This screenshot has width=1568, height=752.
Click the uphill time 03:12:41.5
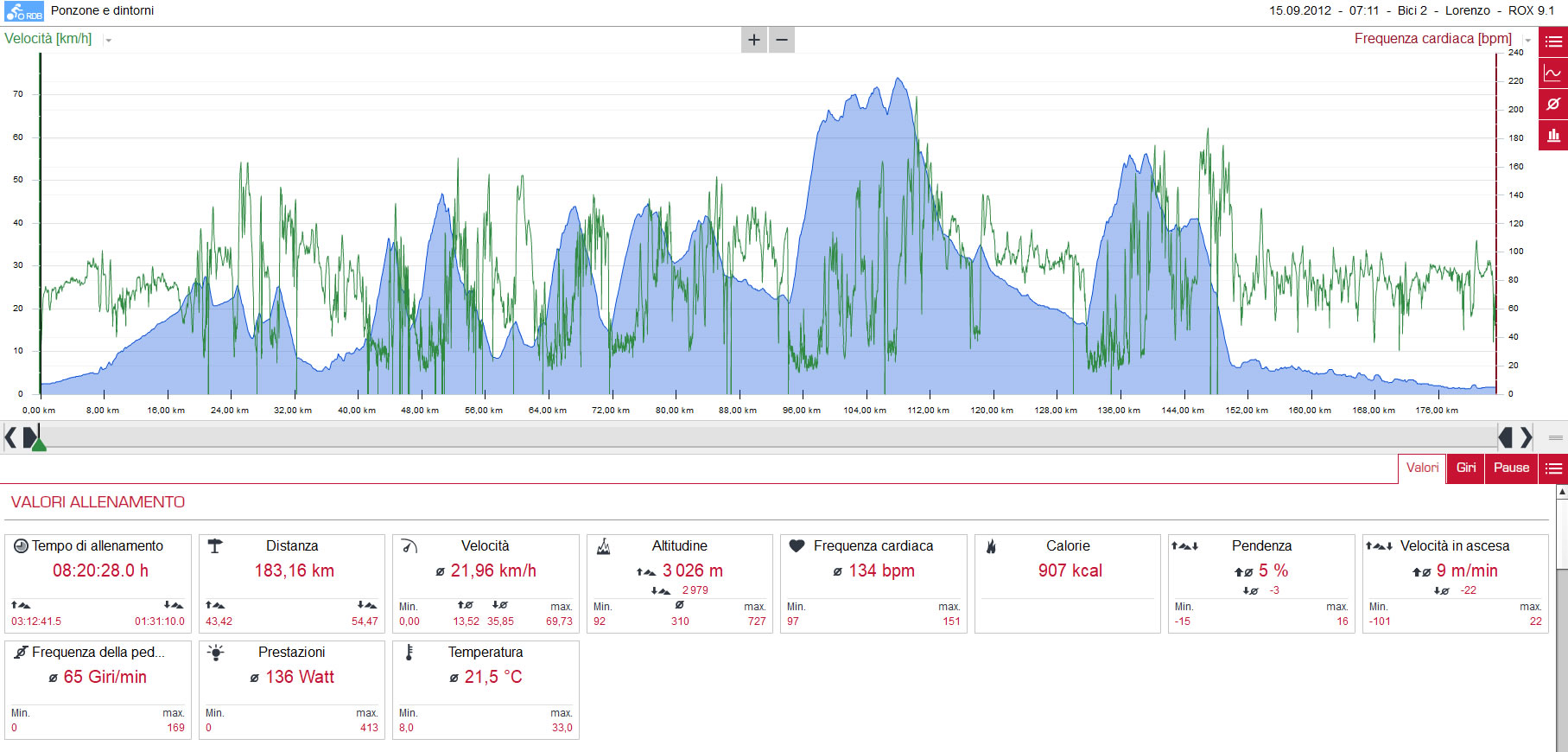coord(36,621)
